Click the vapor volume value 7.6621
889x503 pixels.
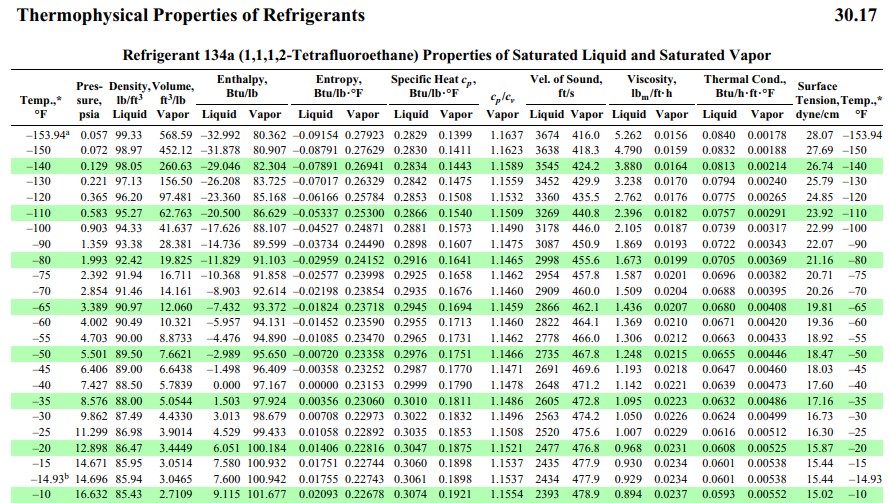pyautogui.click(x=176, y=354)
